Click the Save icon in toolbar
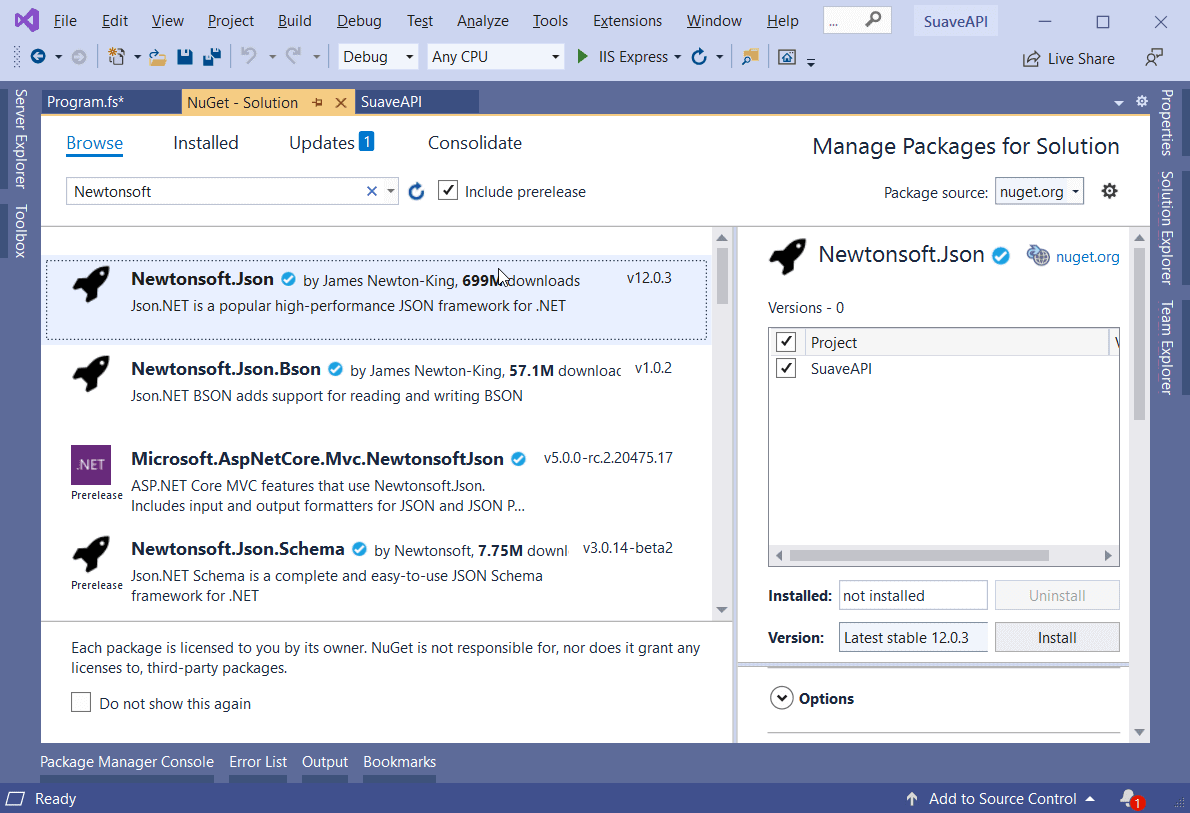 tap(184, 56)
